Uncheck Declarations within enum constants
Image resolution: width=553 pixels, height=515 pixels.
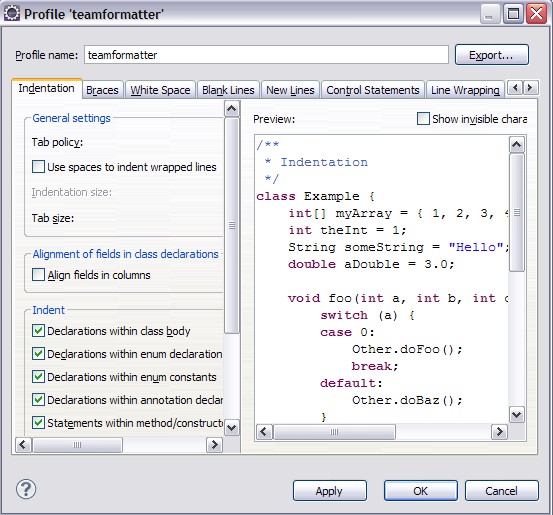click(38, 377)
